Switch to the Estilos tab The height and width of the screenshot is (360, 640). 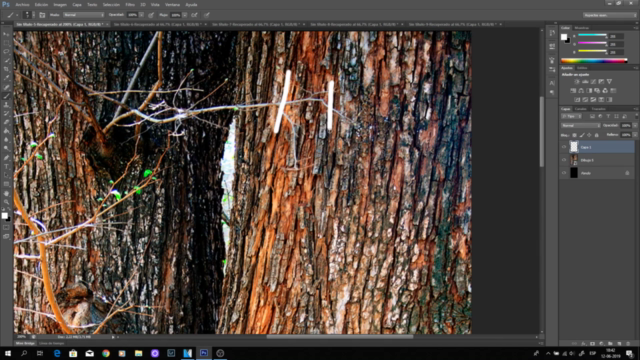point(582,68)
